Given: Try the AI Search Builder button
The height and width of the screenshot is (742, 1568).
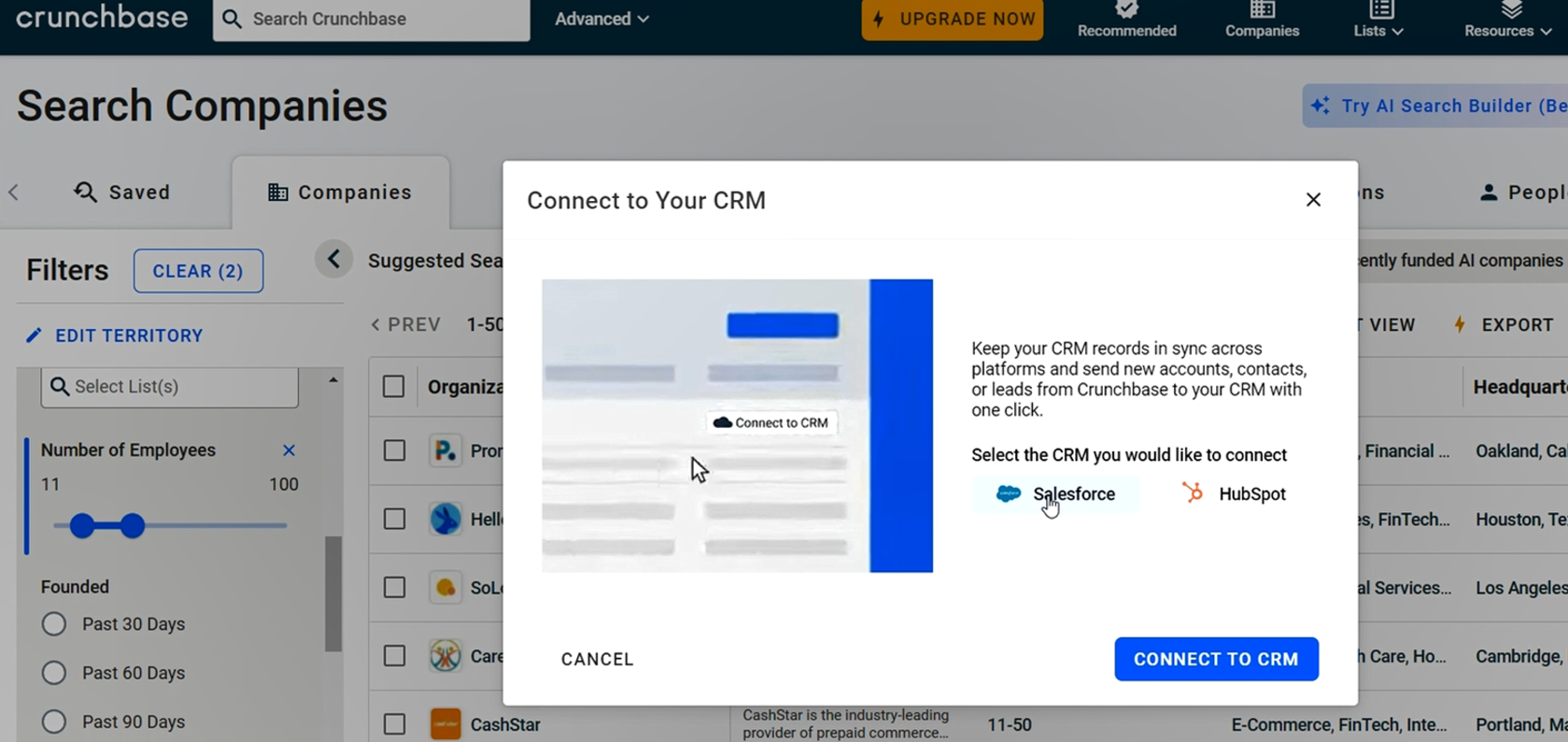Looking at the screenshot, I should pos(1435,106).
